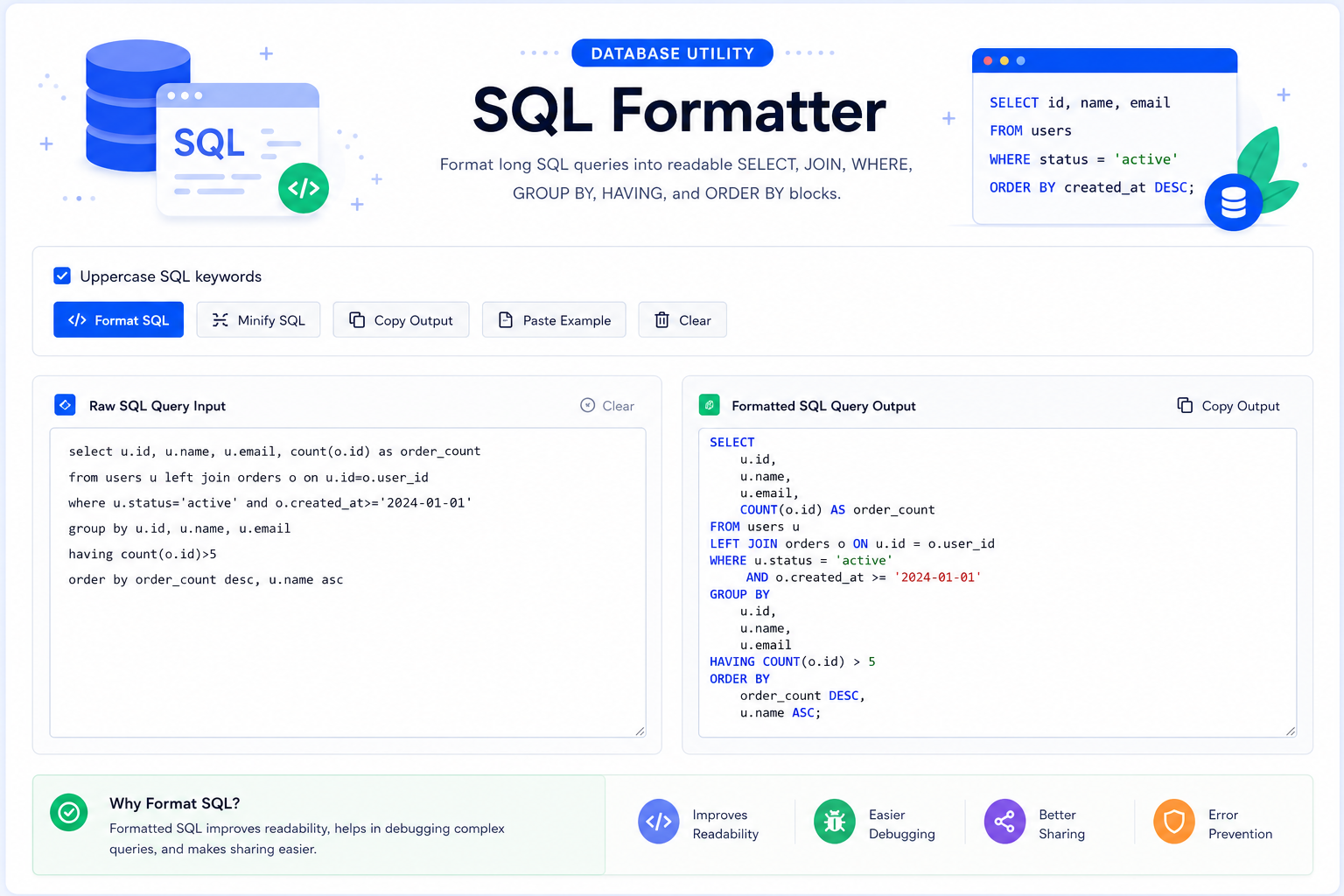Toggle the Uppercase SQL keywords checkbox

point(62,276)
